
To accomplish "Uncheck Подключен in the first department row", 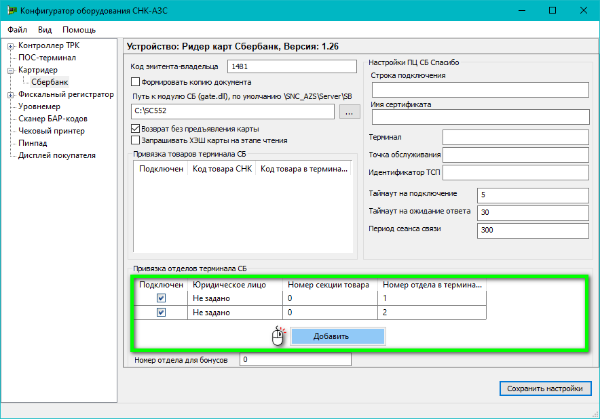I will point(161,298).
